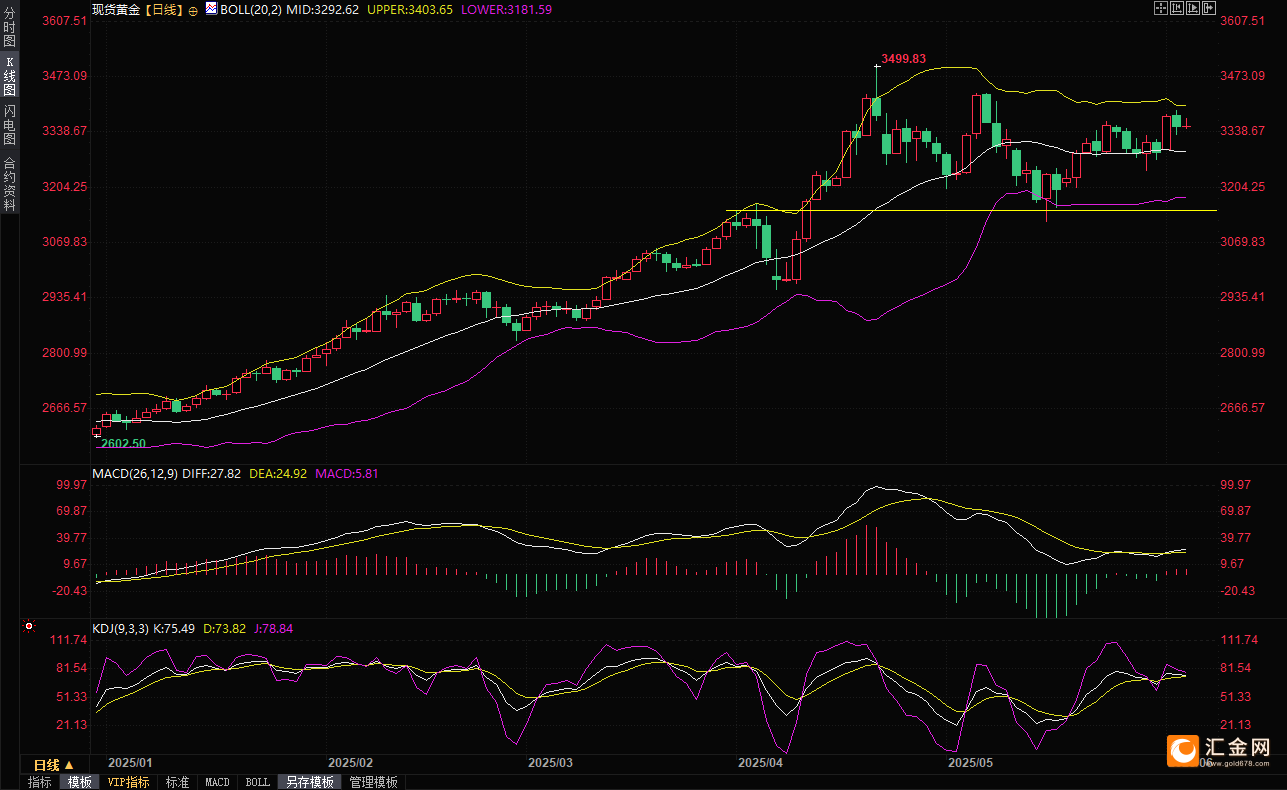Click the left axis 2800.99 price label
1287x790 pixels.
pyautogui.click(x=66, y=353)
